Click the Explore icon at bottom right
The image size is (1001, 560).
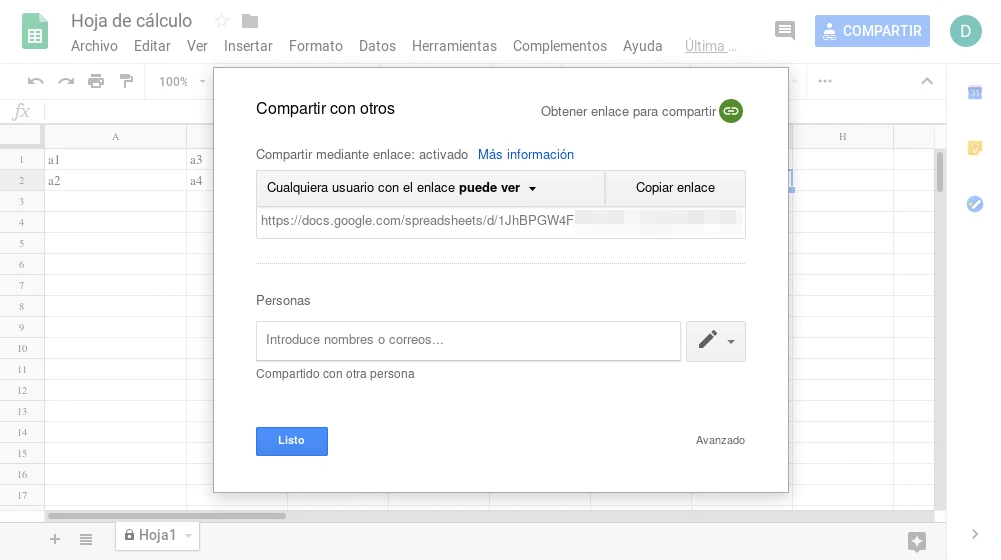pyautogui.click(x=916, y=541)
